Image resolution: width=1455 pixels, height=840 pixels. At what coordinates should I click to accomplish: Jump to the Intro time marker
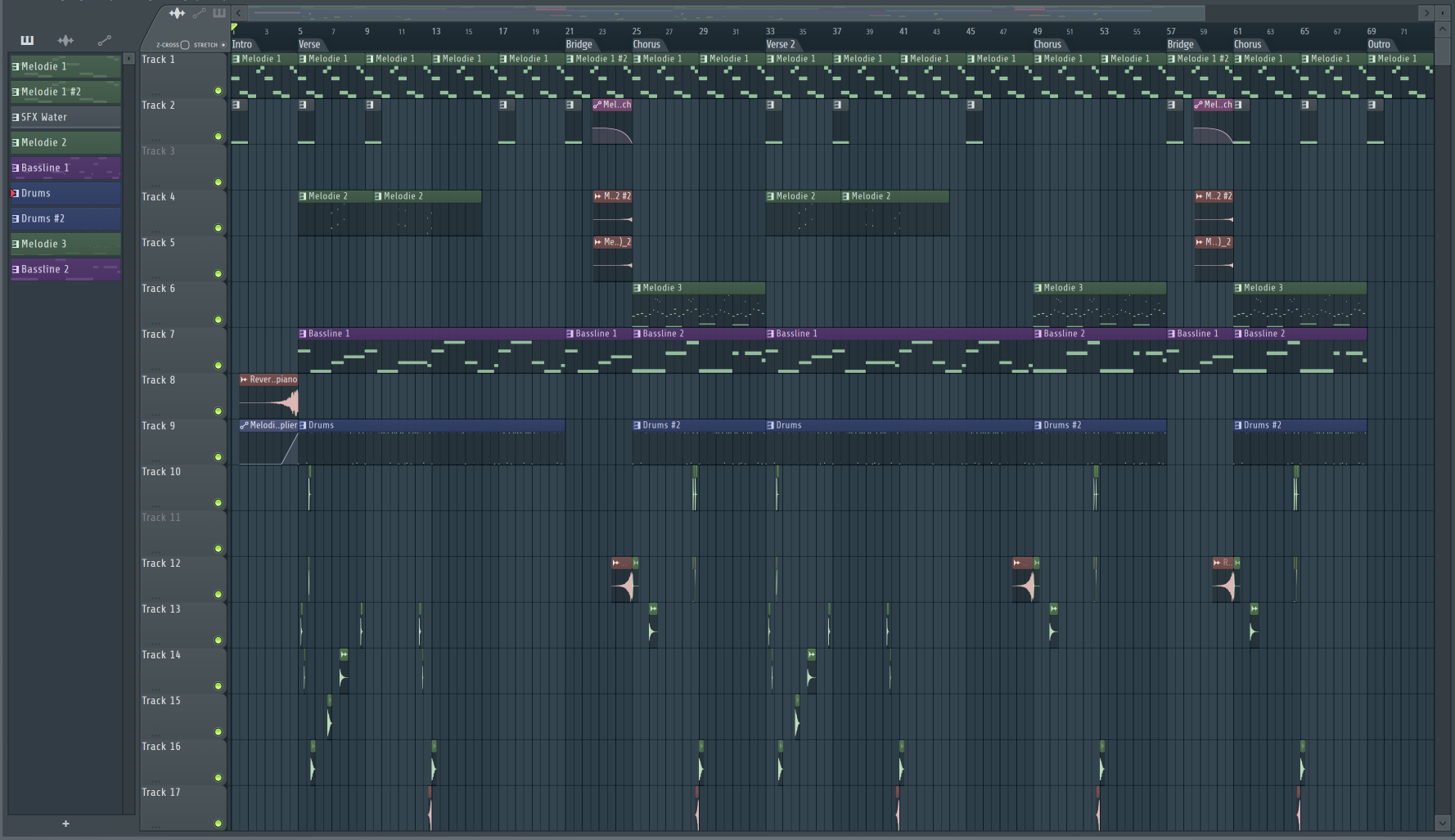pos(242,45)
